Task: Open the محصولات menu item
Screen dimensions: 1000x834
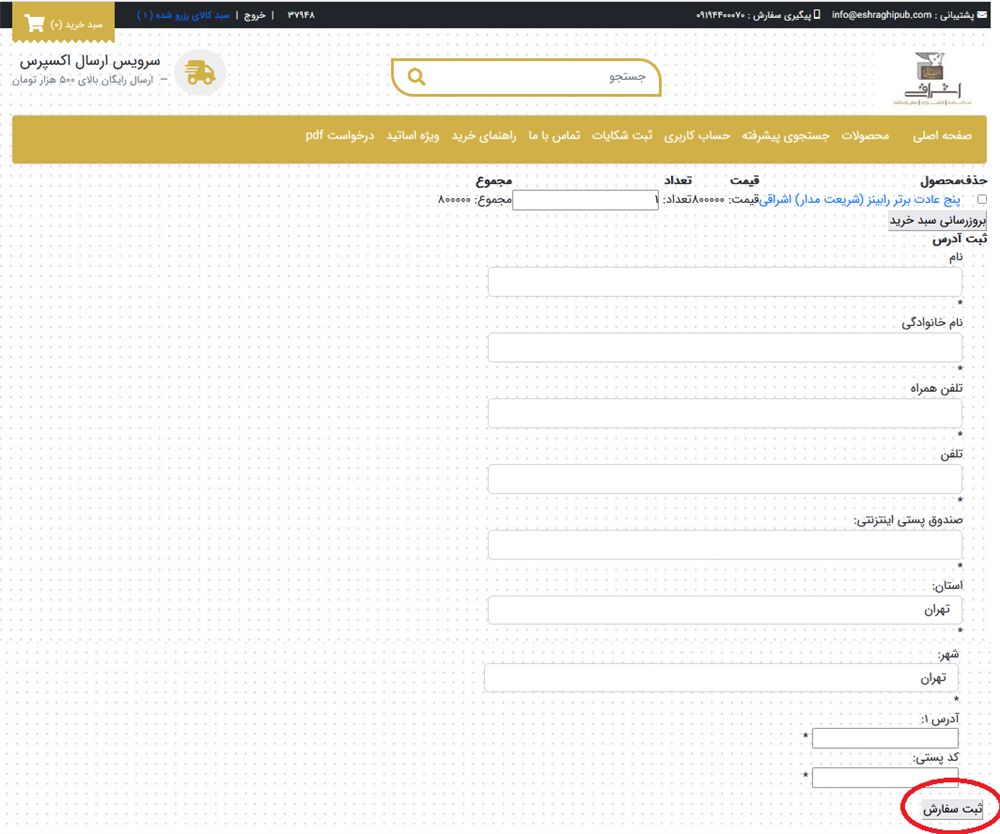Action: (865, 136)
